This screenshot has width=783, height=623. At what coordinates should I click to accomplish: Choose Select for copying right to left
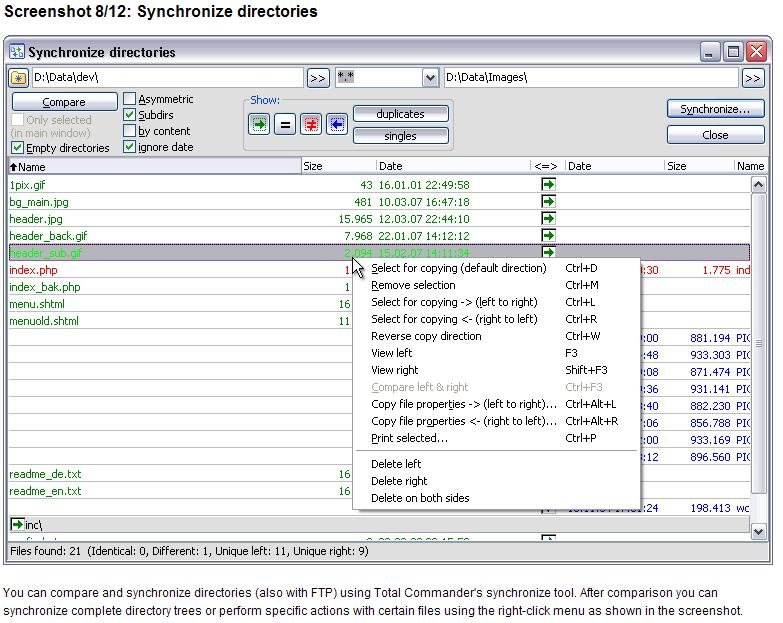(x=496, y=319)
